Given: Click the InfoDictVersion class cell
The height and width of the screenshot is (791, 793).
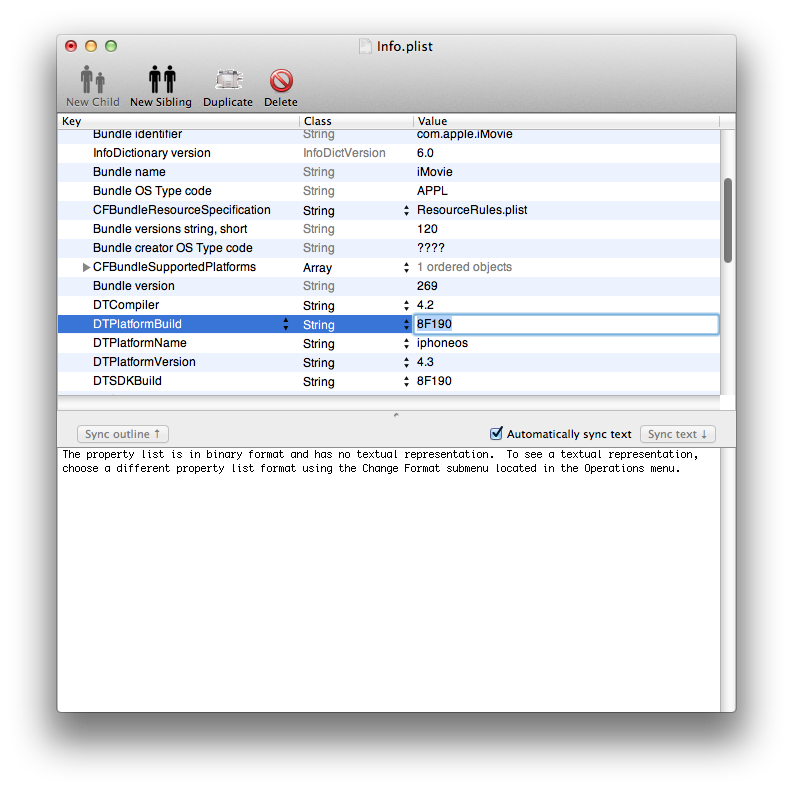Looking at the screenshot, I should pyautogui.click(x=344, y=153).
